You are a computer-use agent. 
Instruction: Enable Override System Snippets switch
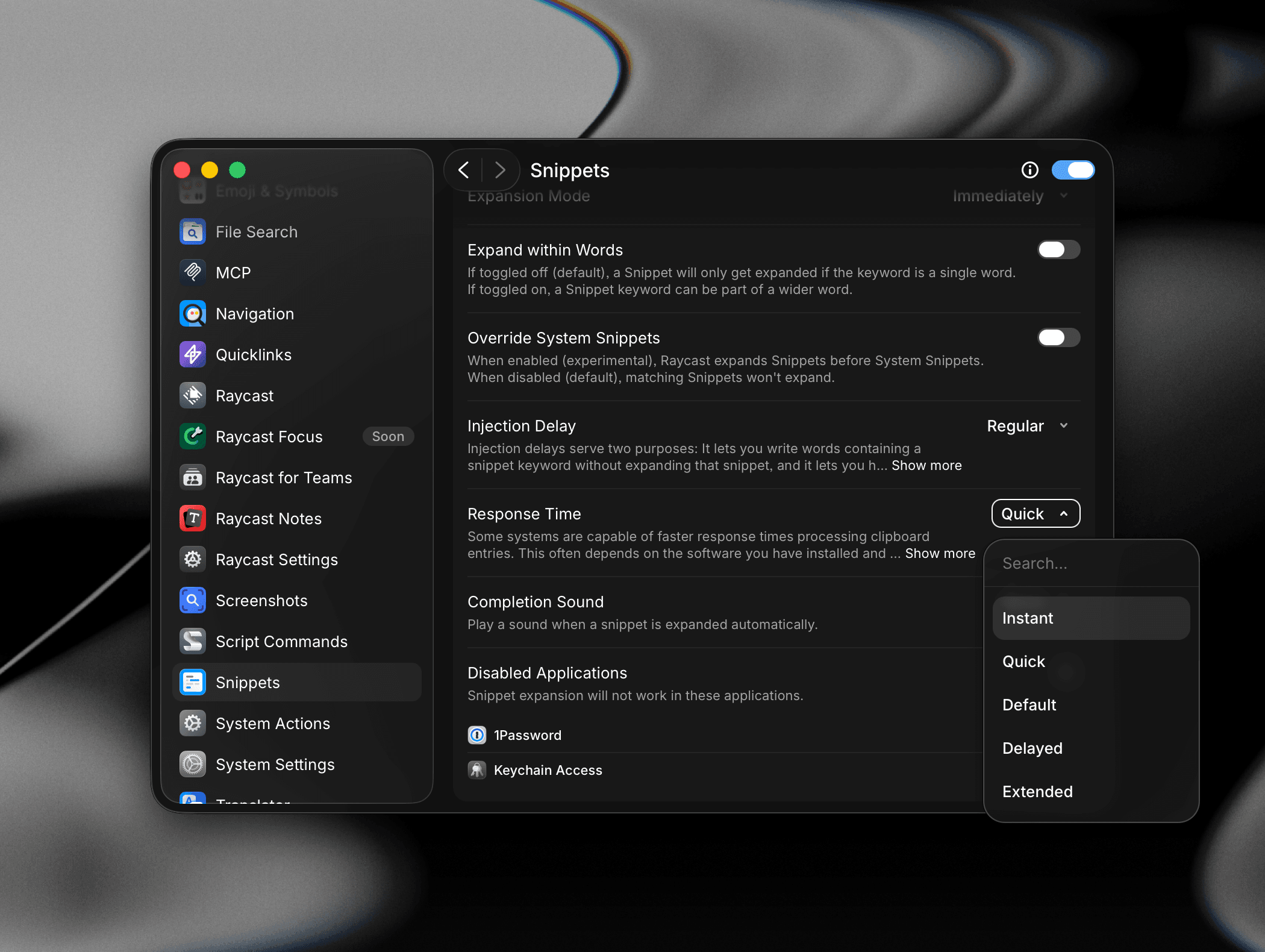(1059, 338)
